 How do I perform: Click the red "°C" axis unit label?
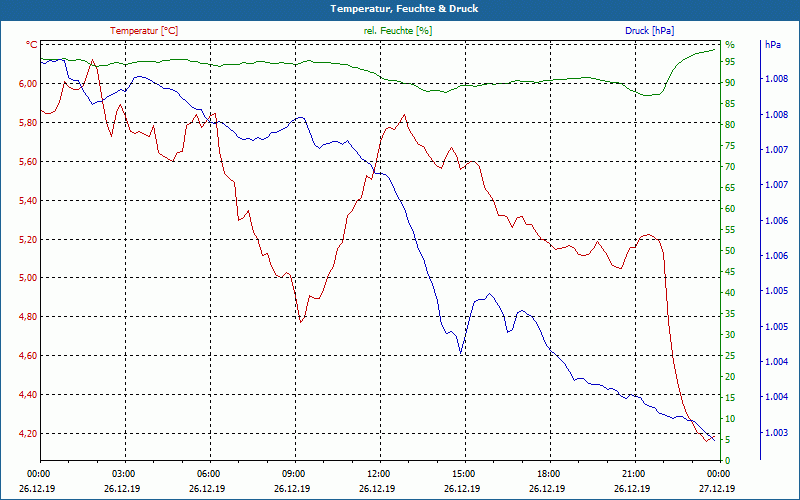coord(32,45)
